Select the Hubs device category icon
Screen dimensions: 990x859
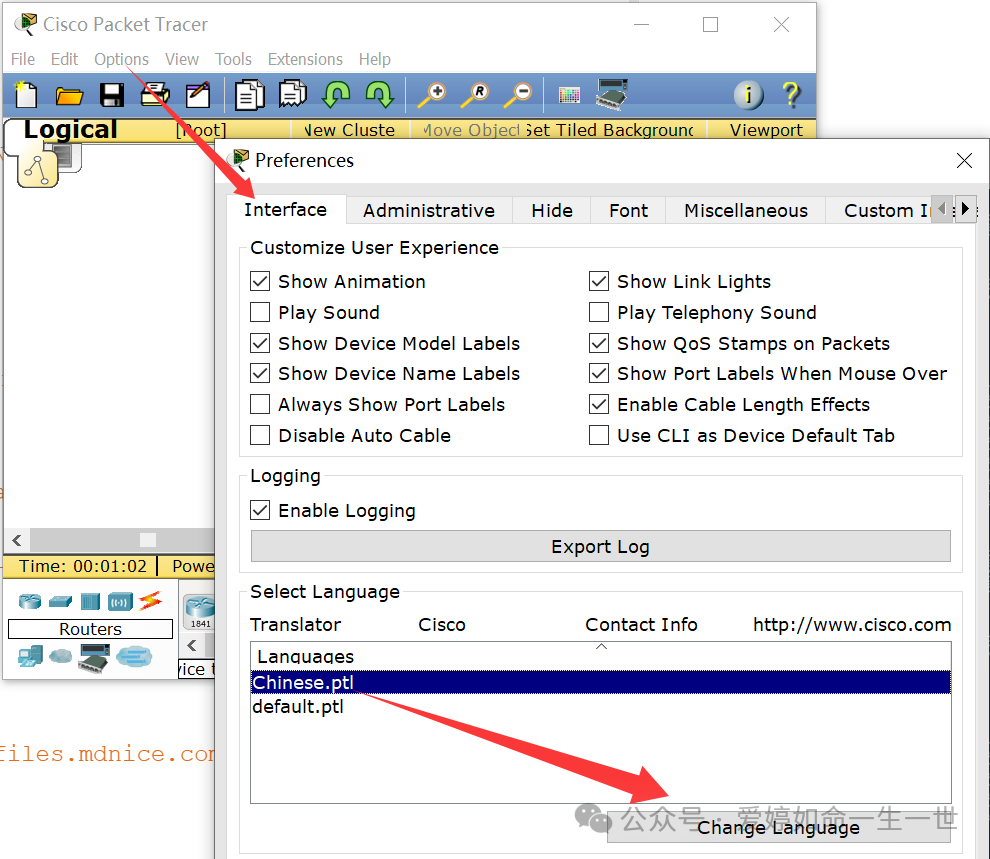(x=90, y=601)
